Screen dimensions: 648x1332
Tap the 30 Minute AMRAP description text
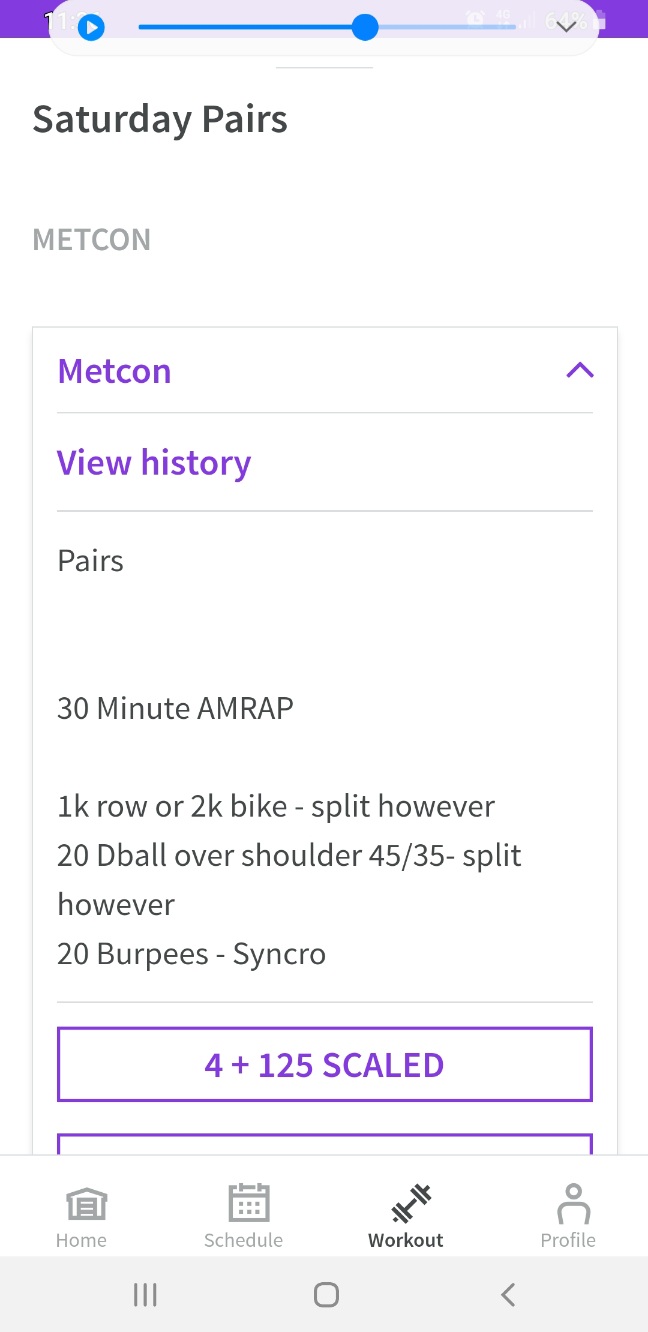176,709
